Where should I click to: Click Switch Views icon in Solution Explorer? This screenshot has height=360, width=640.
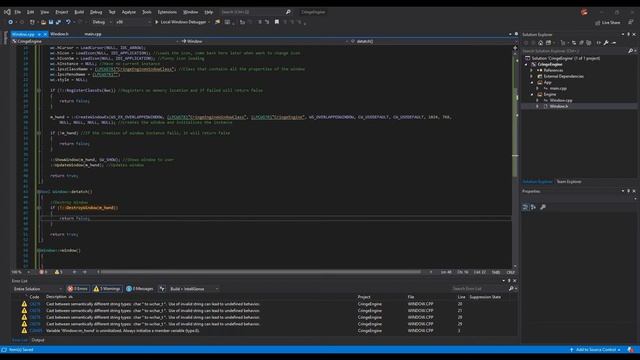pyautogui.click(x=549, y=43)
